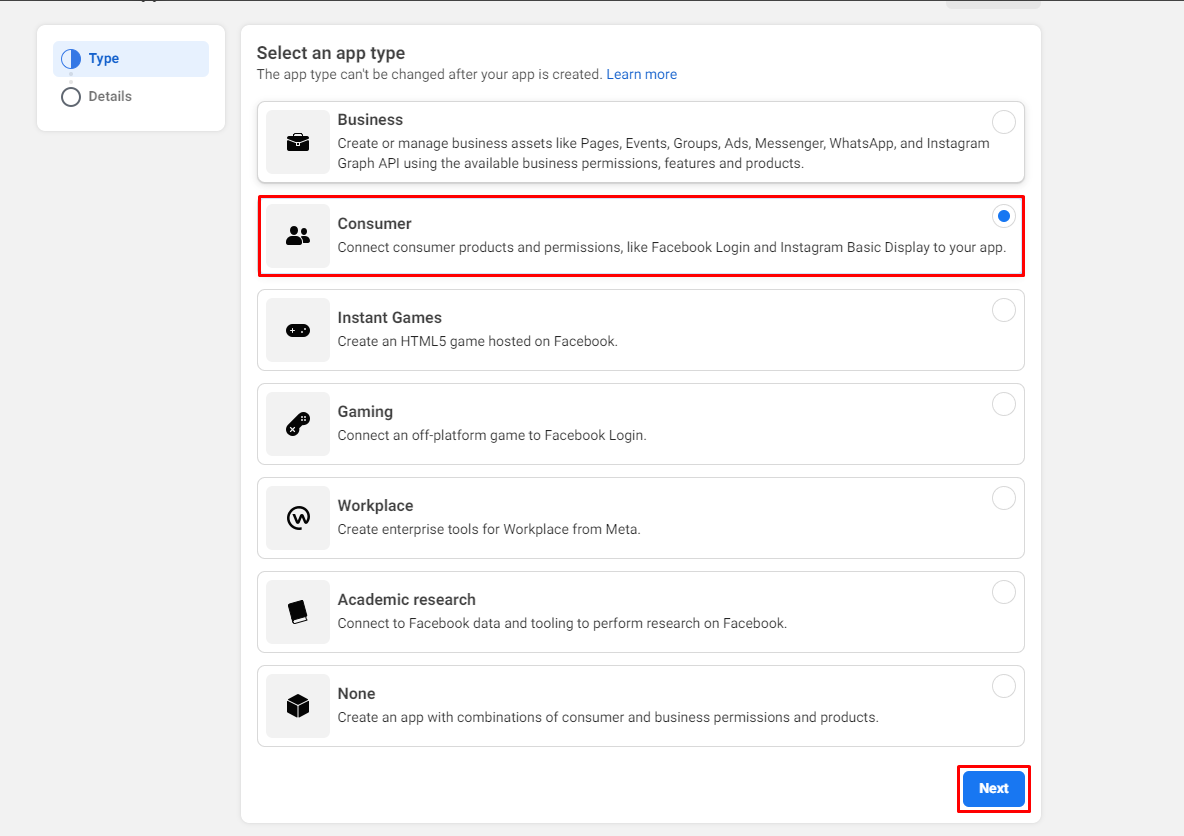The height and width of the screenshot is (836, 1184).
Task: Click the None cube icon
Action: point(298,706)
